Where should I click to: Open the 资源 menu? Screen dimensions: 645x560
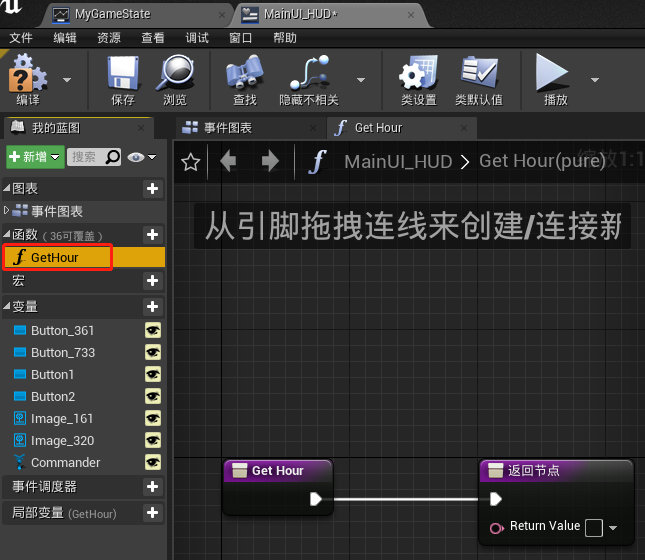(x=109, y=38)
